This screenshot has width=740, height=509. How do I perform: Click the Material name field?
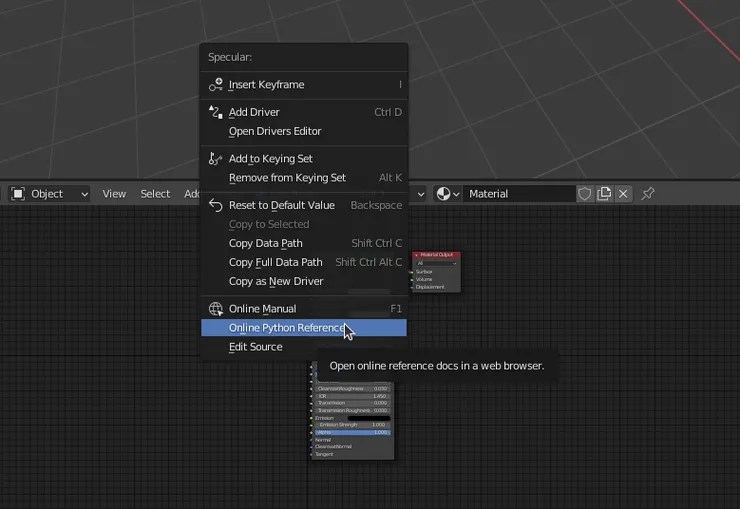(519, 194)
